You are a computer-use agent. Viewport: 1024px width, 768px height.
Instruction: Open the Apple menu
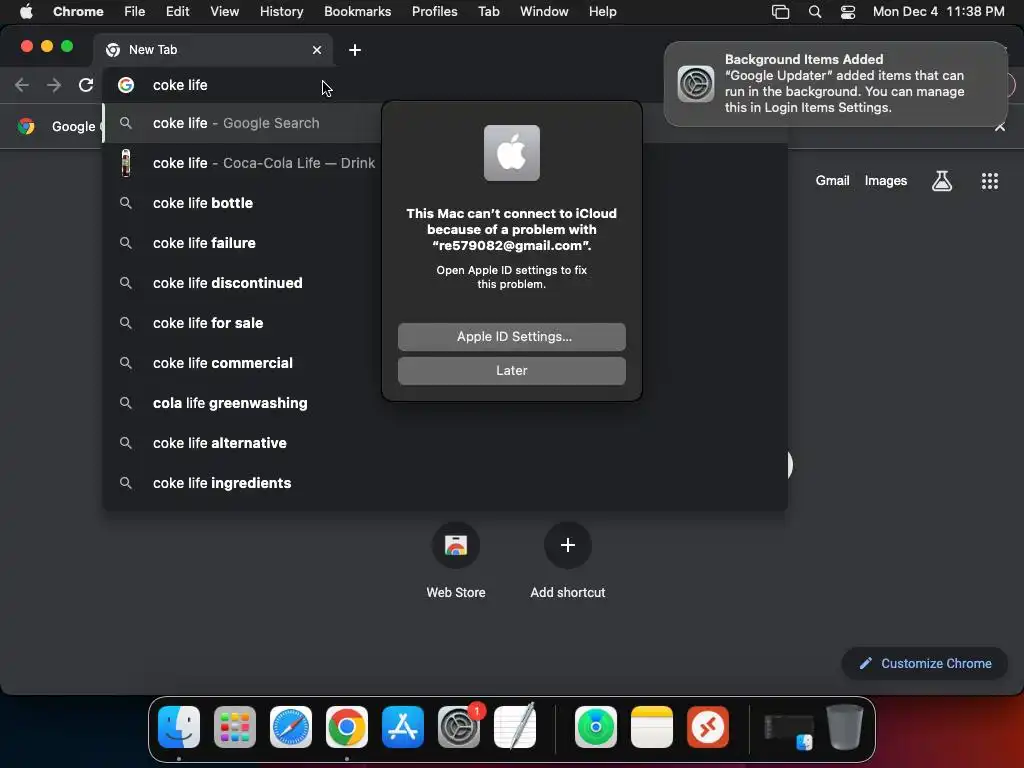[x=26, y=12]
